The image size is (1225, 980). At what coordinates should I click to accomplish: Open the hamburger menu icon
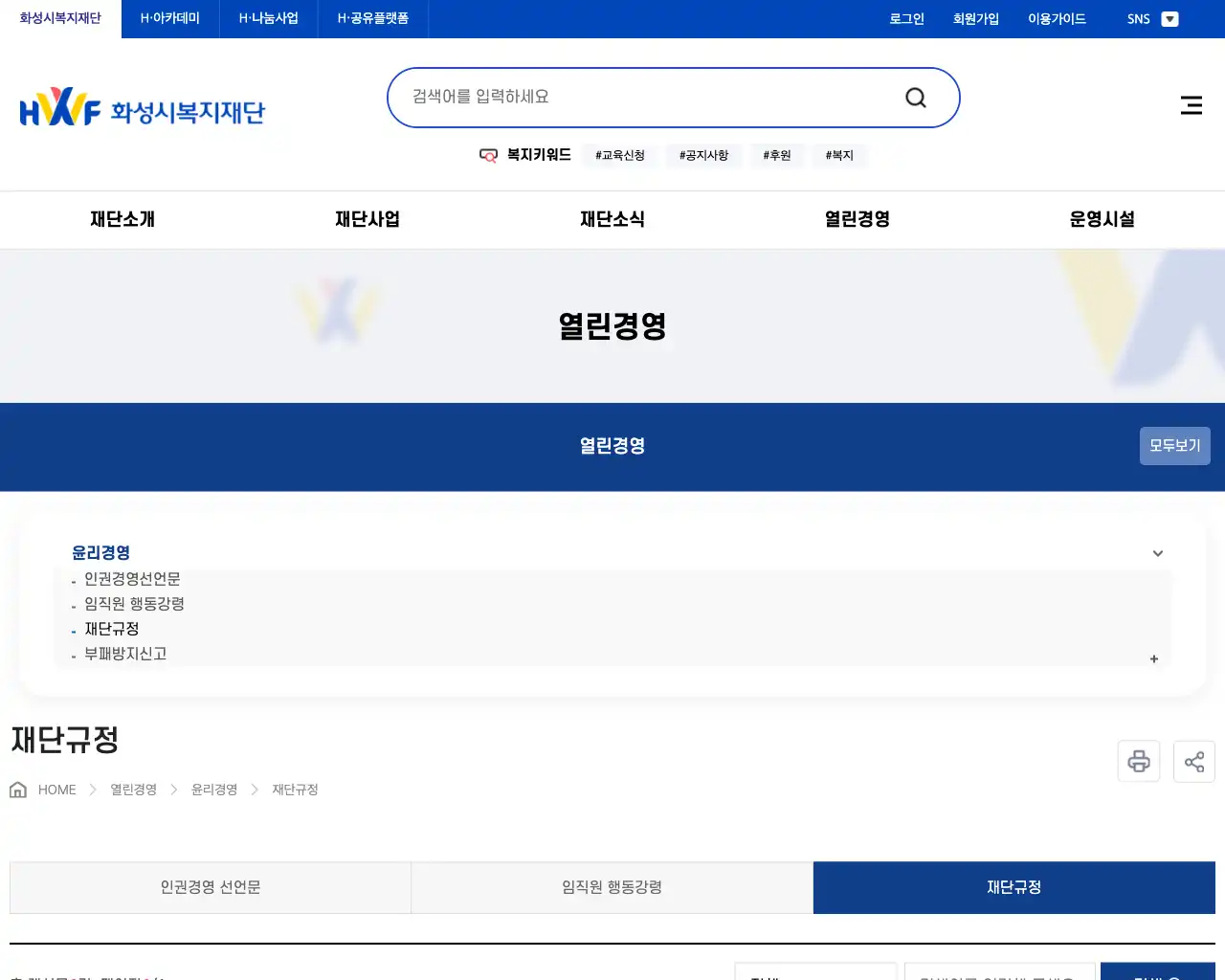(1191, 105)
